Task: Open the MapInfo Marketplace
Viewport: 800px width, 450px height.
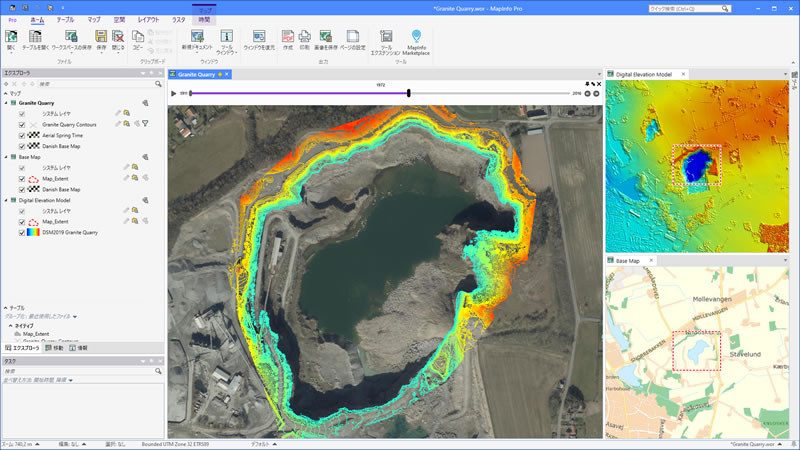Action: click(x=416, y=42)
